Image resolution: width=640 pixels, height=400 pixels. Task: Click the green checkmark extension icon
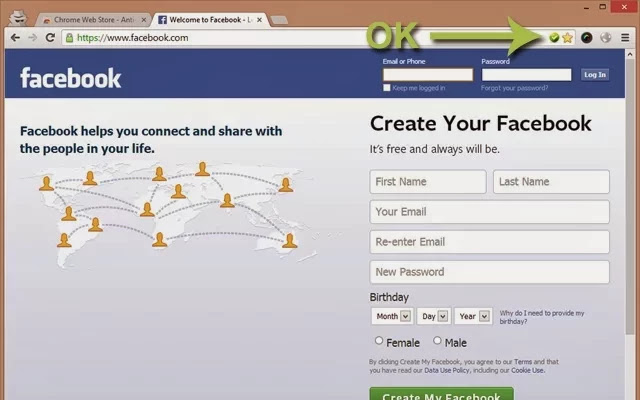(x=554, y=38)
